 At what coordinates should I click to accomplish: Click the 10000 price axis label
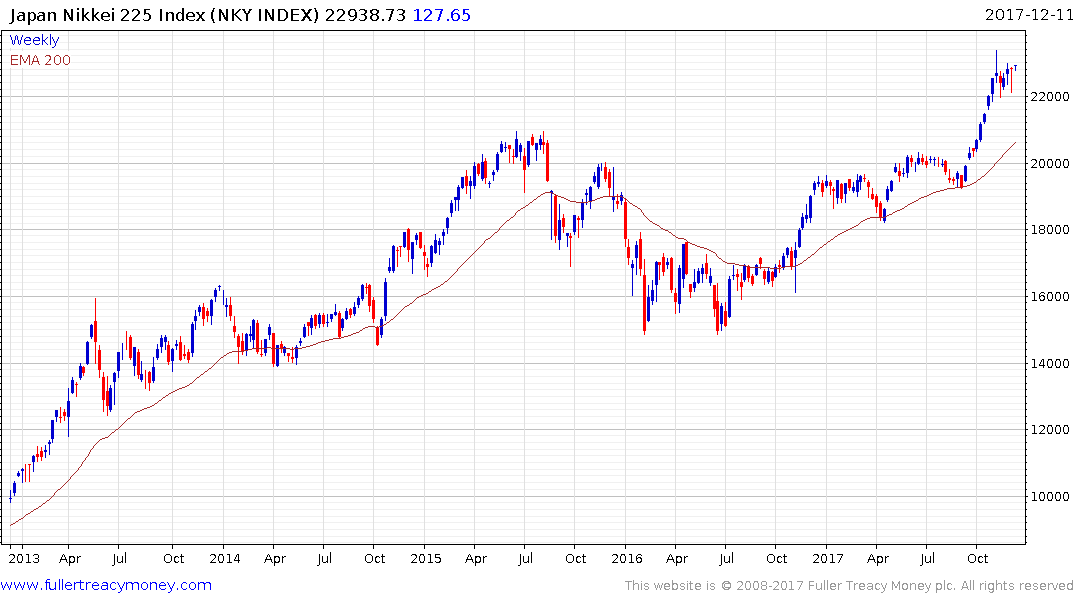[x=1050, y=496]
